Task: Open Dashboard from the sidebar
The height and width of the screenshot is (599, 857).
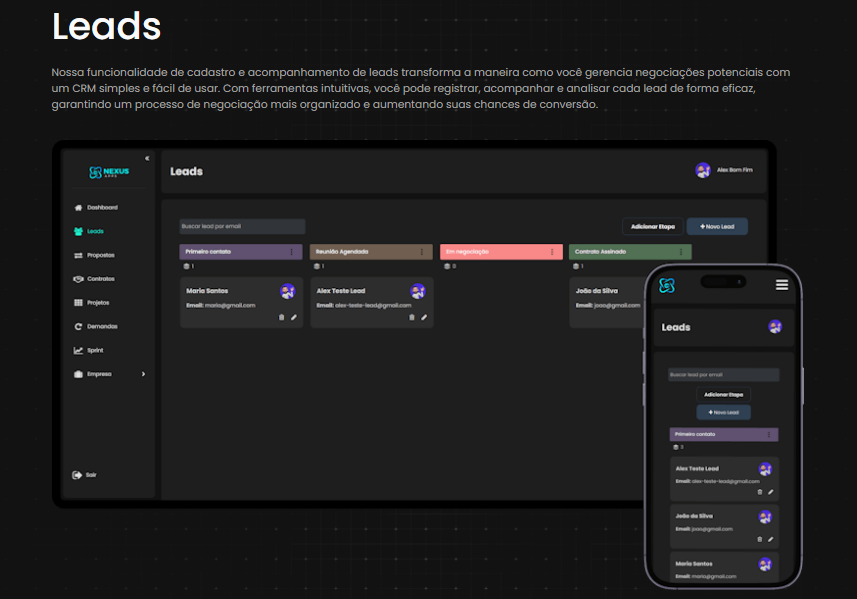Action: tap(102, 208)
